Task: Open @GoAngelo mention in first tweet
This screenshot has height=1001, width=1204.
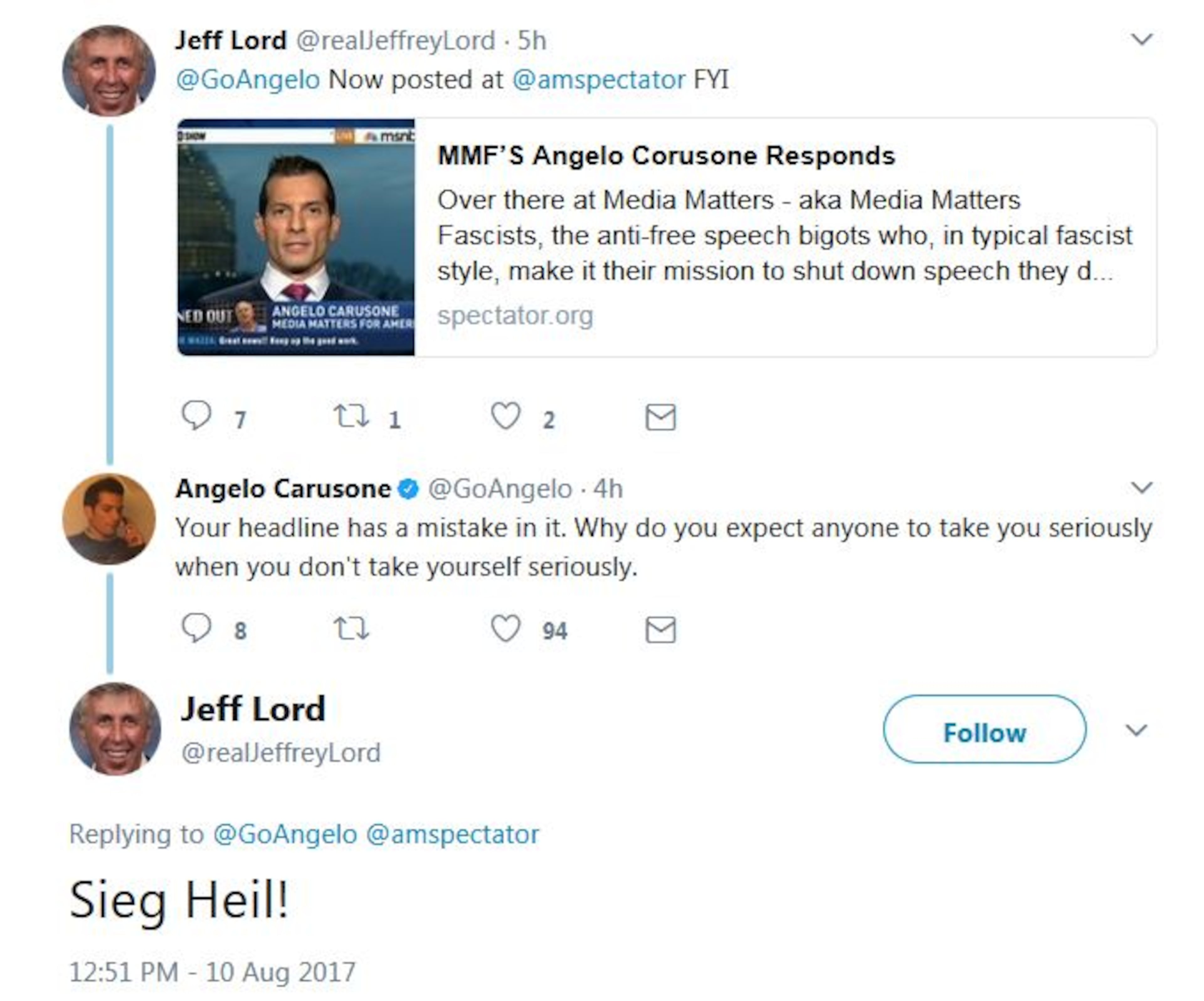Action: click(x=248, y=80)
